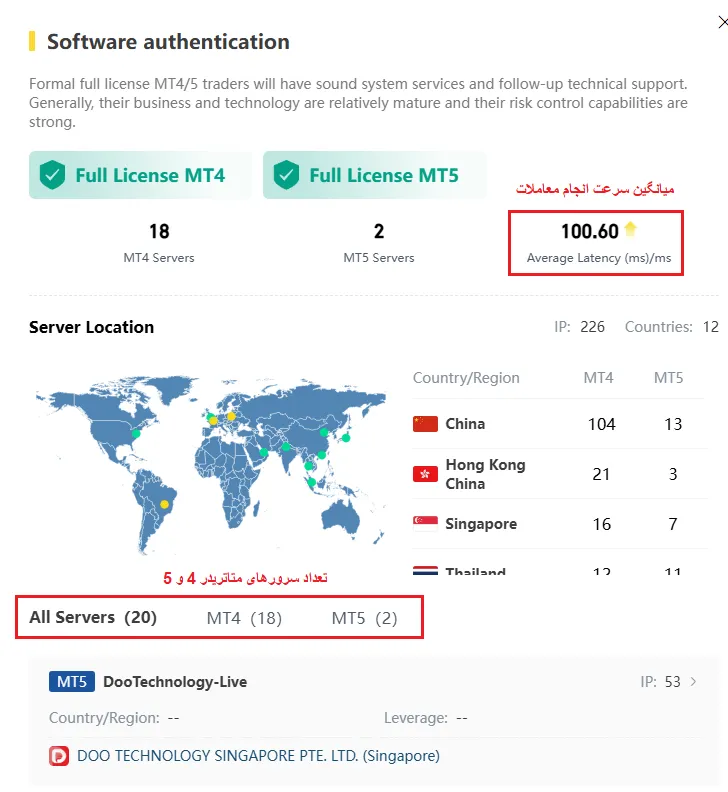Click the yellow server dot in Brazil

(164, 504)
